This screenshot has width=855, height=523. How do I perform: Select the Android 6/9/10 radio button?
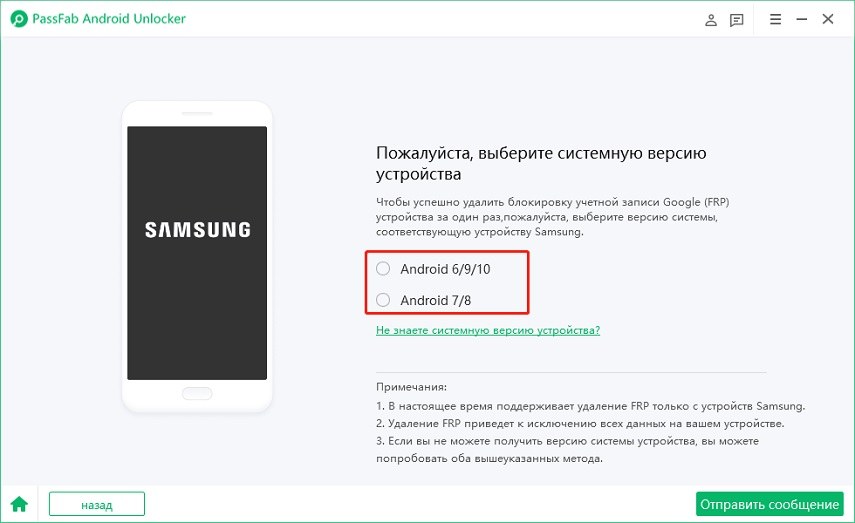tap(383, 268)
